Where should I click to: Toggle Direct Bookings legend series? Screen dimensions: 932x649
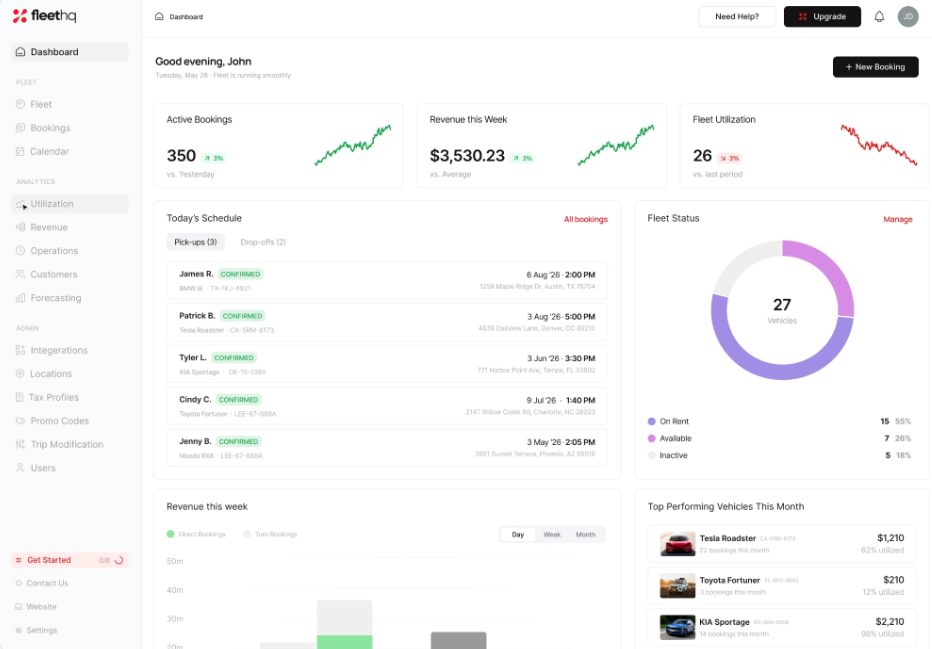point(196,534)
